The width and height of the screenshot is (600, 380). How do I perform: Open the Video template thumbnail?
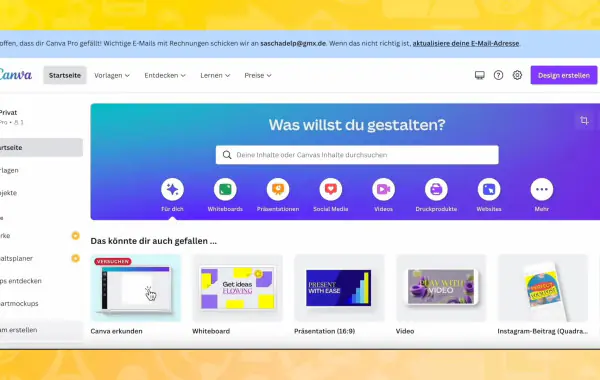pyautogui.click(x=441, y=288)
